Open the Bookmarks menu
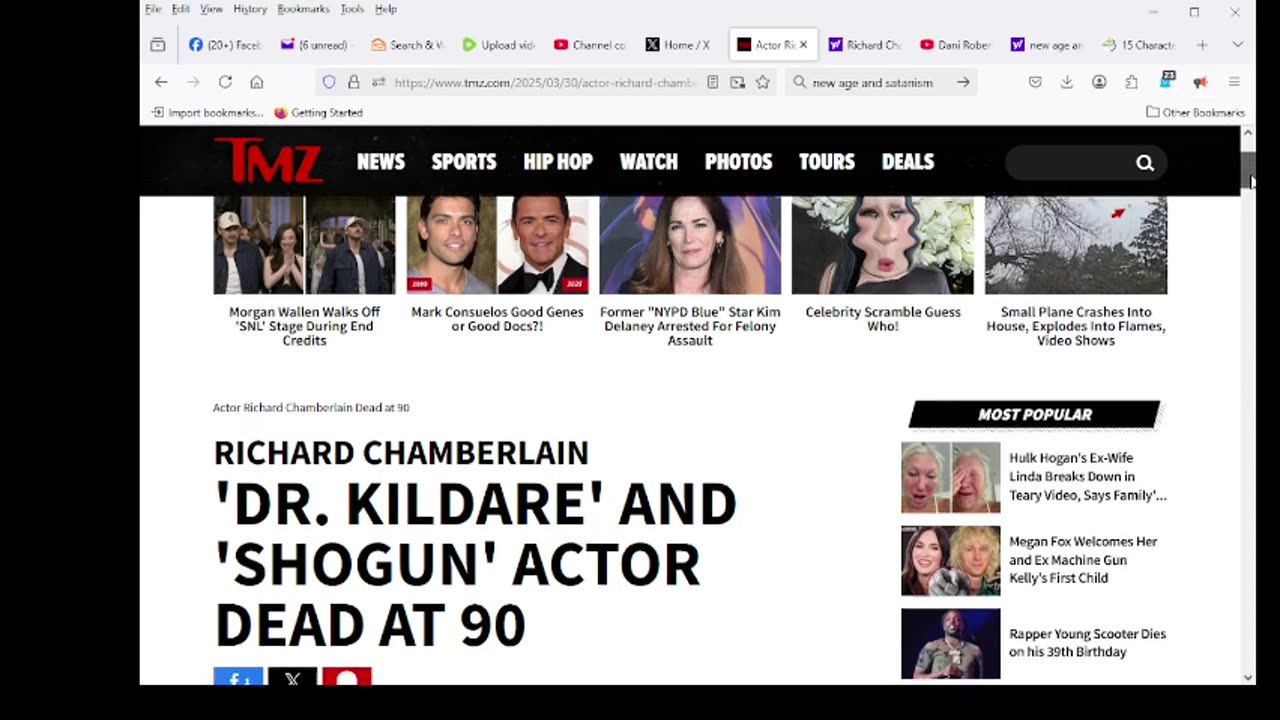 tap(303, 9)
